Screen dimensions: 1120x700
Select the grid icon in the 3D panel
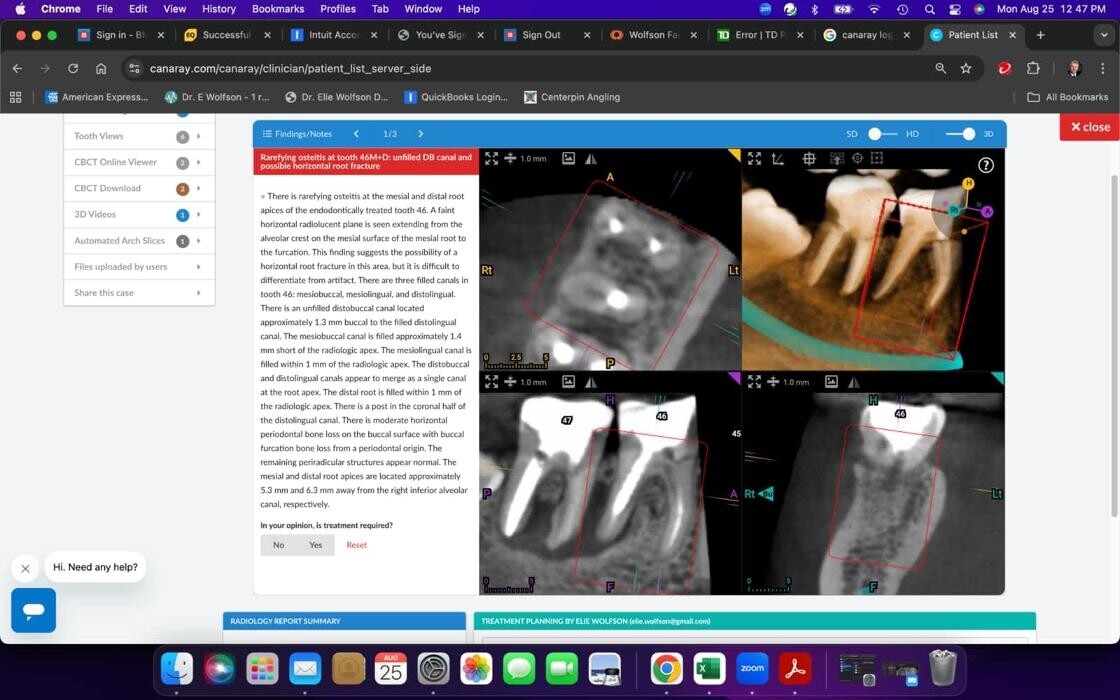click(810, 158)
